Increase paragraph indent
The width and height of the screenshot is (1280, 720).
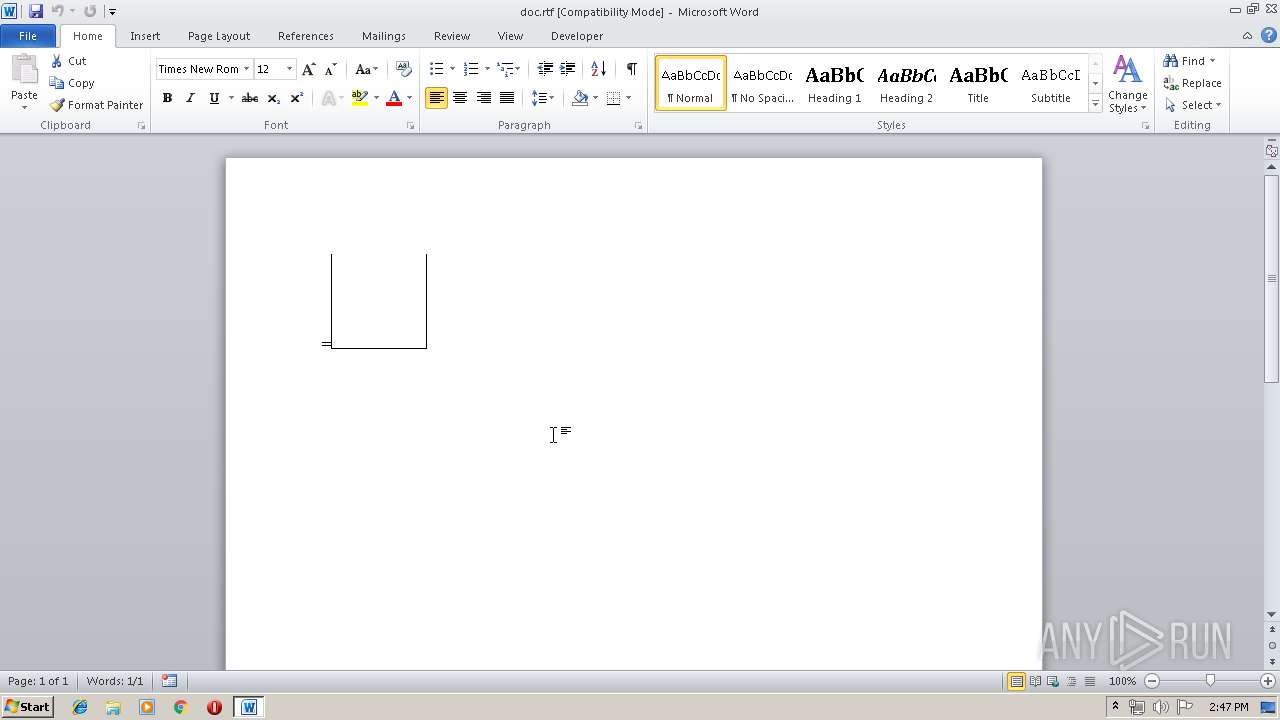(x=567, y=69)
